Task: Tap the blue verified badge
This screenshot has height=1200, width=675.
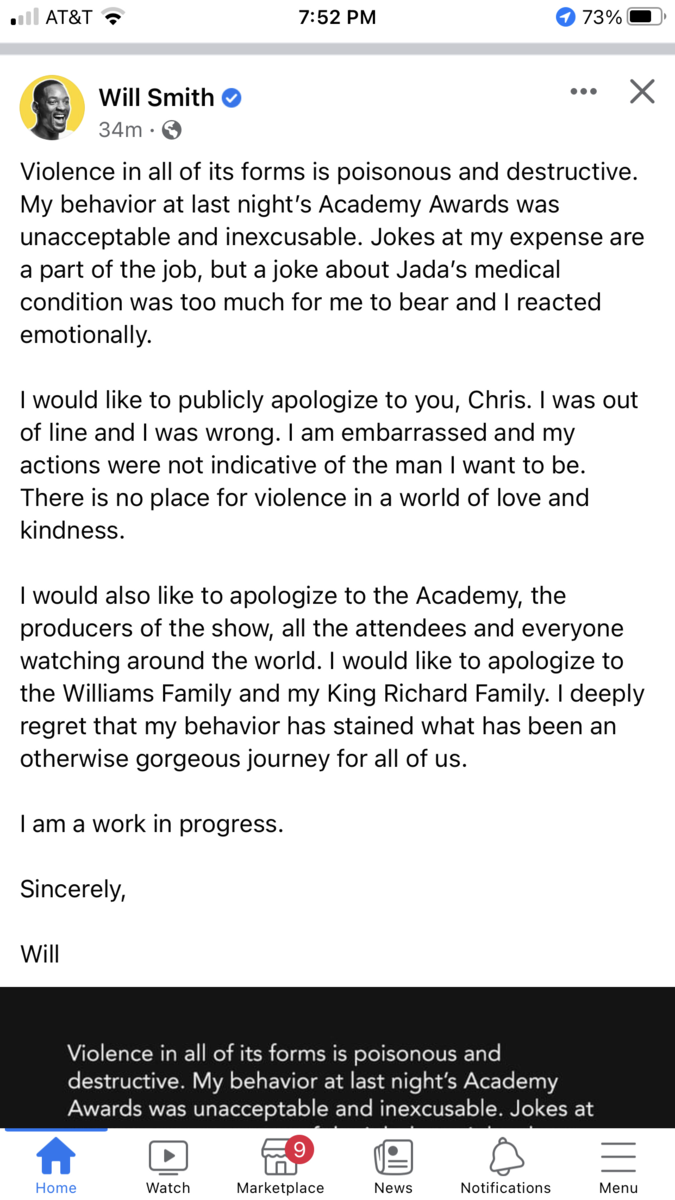Action: click(x=232, y=98)
